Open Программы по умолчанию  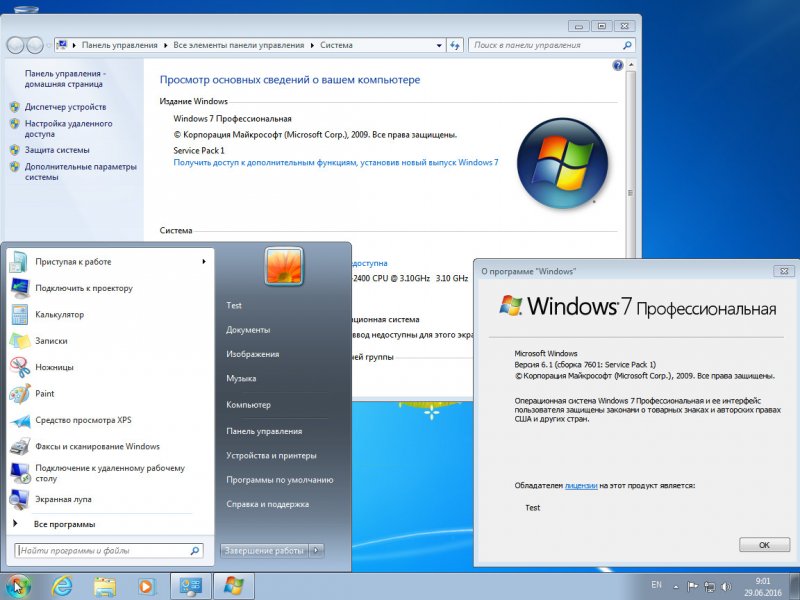tap(280, 480)
